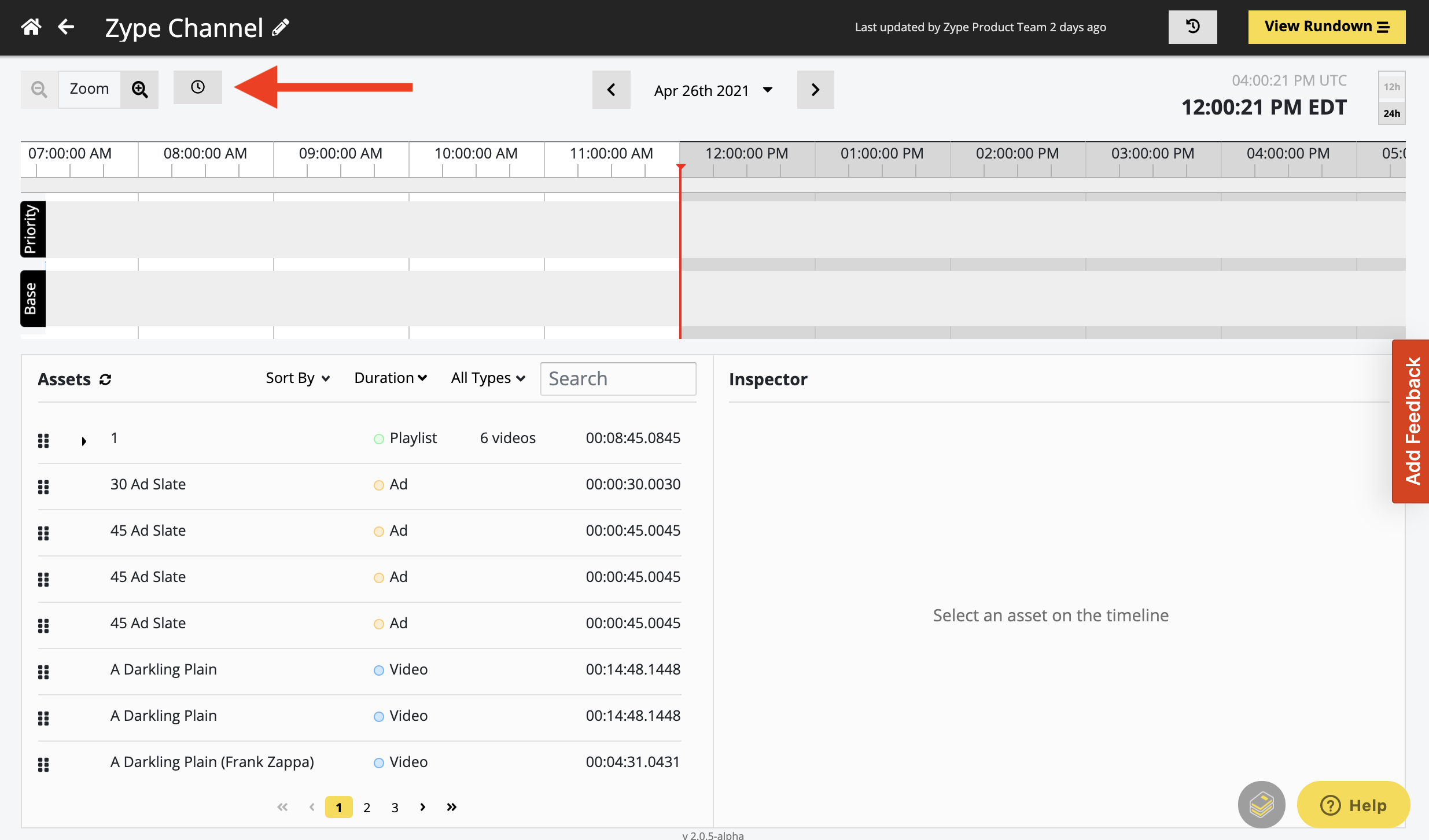This screenshot has width=1429, height=840.
Task: Select assets page 3
Action: 395,808
